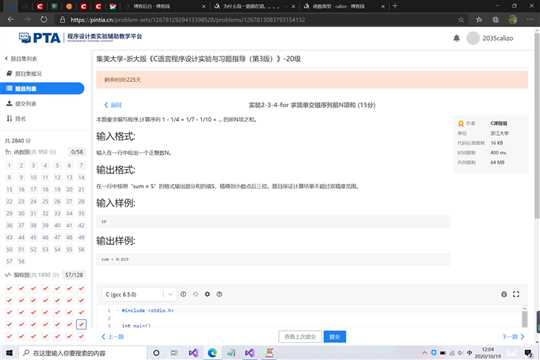Select the boxed currently selected checkmark problem
The height and width of the screenshot is (360, 540).
coord(81,324)
